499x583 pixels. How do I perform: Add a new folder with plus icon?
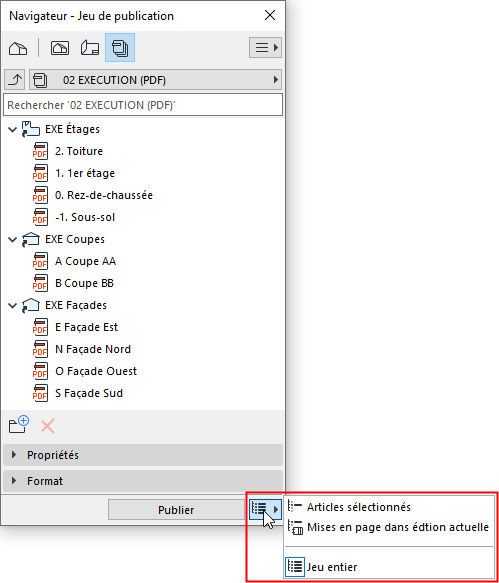[19, 425]
